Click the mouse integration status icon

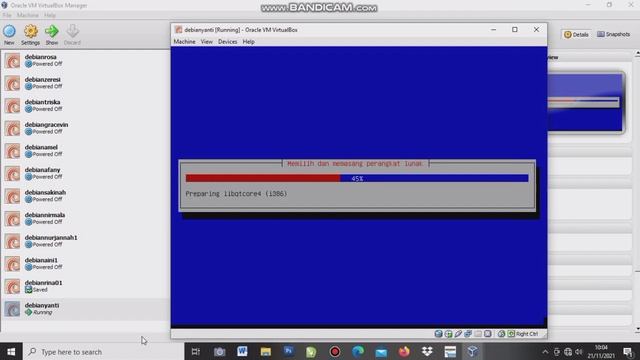tap(501, 334)
